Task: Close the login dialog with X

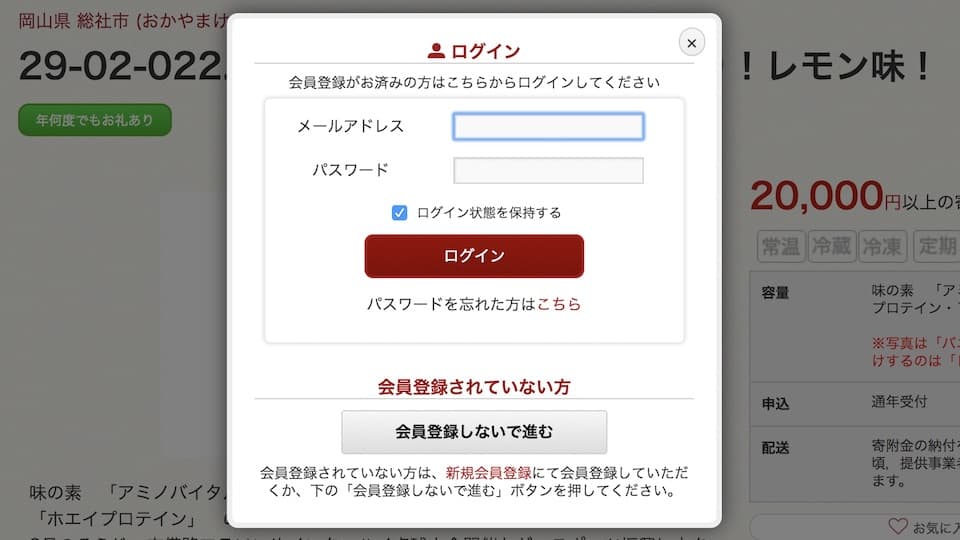Action: pos(691,43)
